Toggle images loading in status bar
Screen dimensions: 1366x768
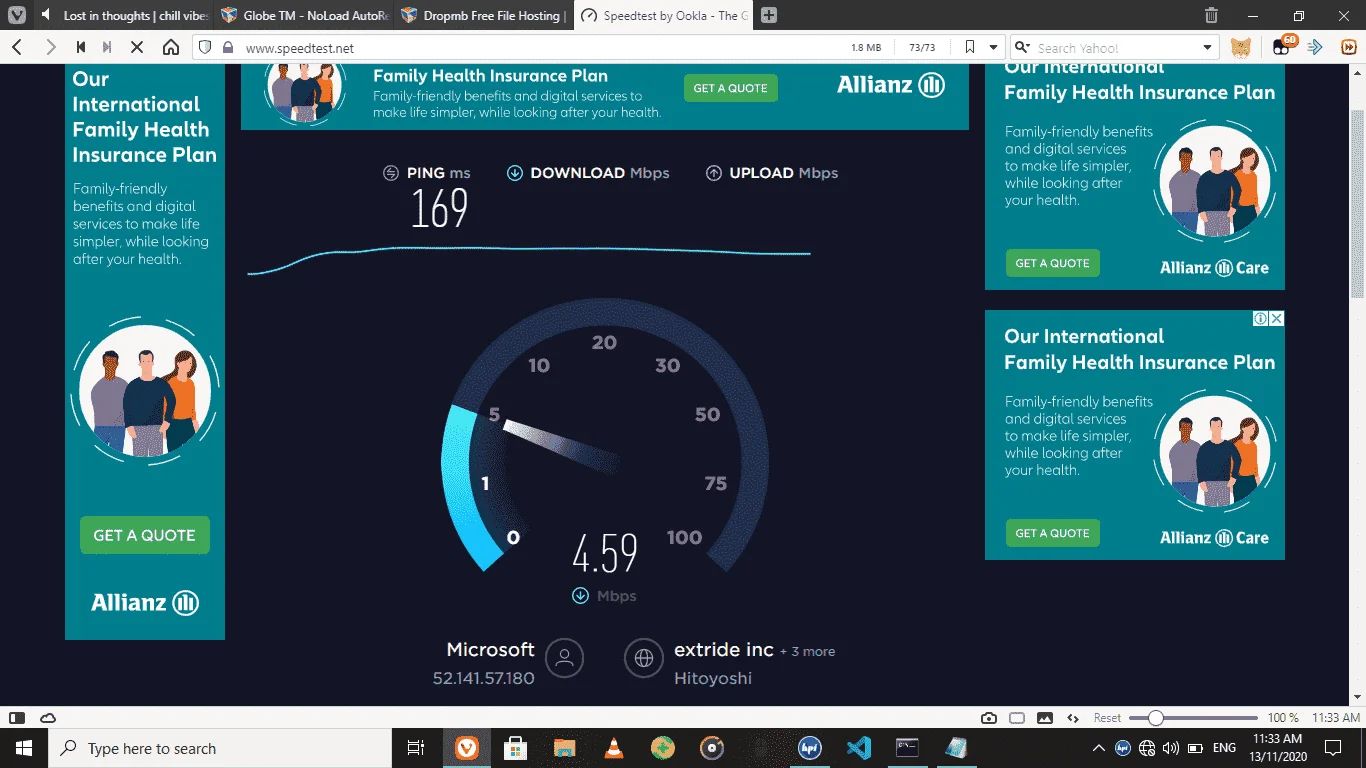[1045, 718]
